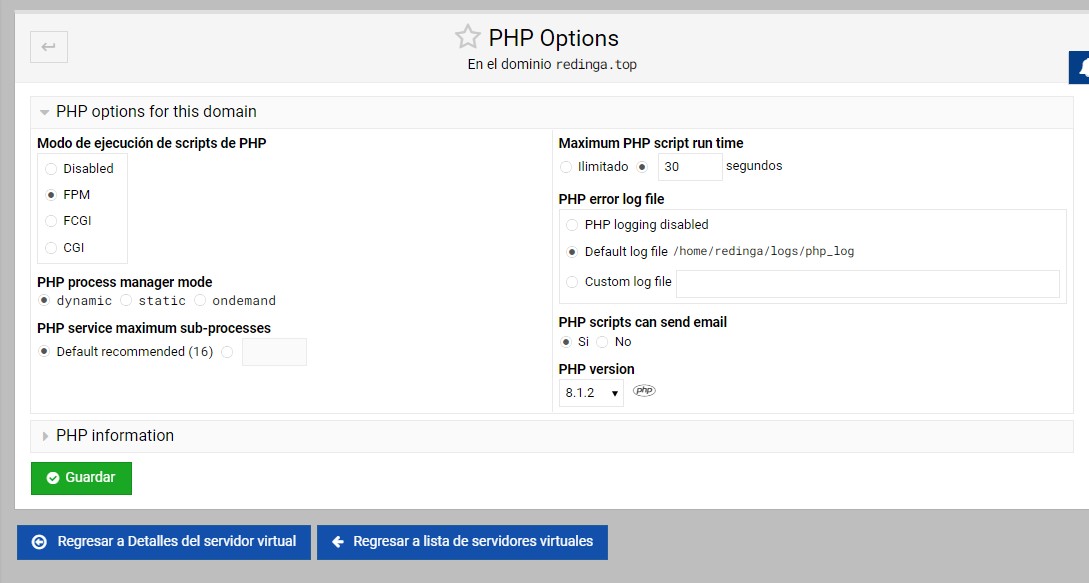Click the back arrow icon button
The width and height of the screenshot is (1089, 583).
pos(49,47)
